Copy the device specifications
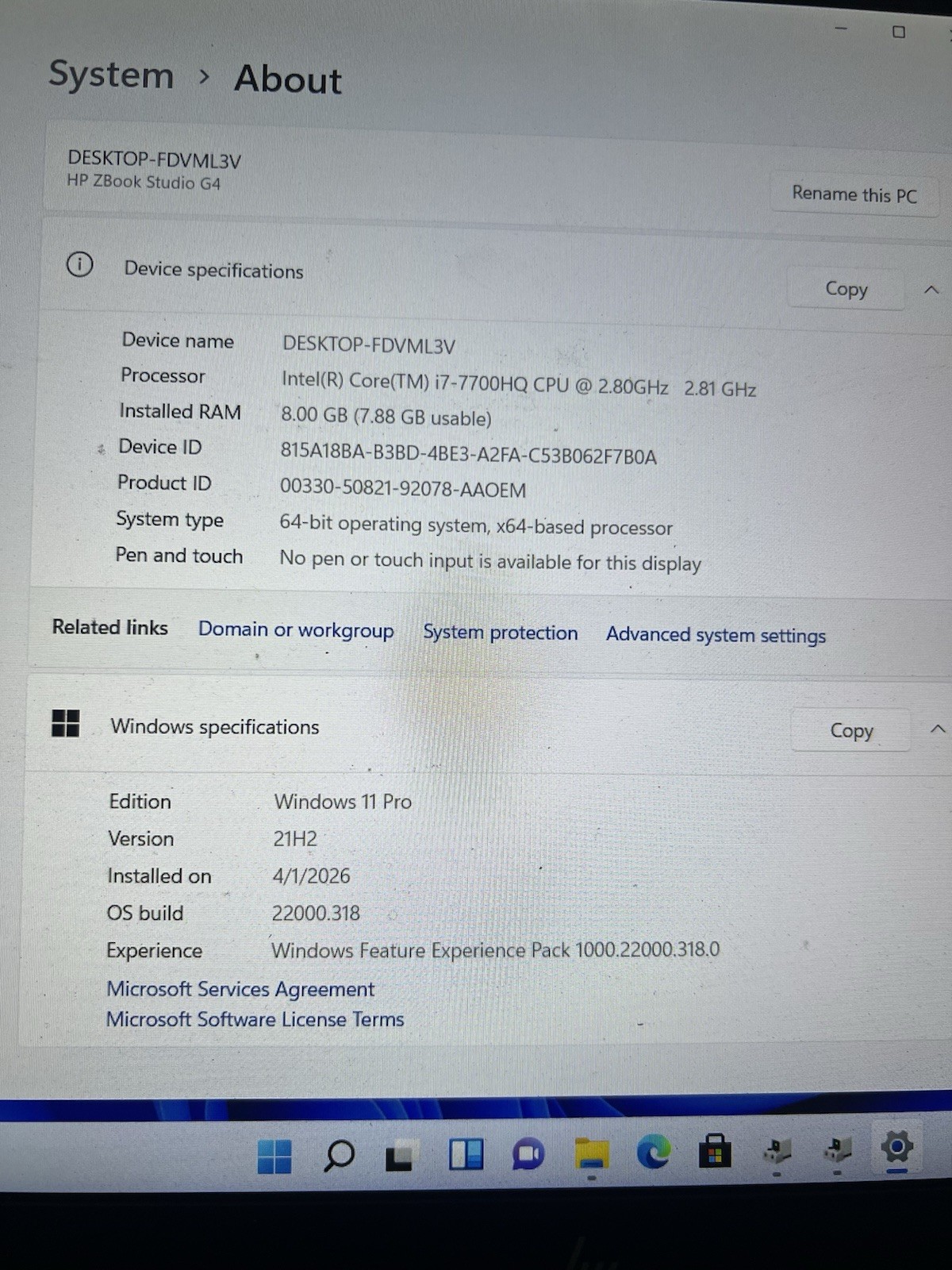 pos(846,289)
